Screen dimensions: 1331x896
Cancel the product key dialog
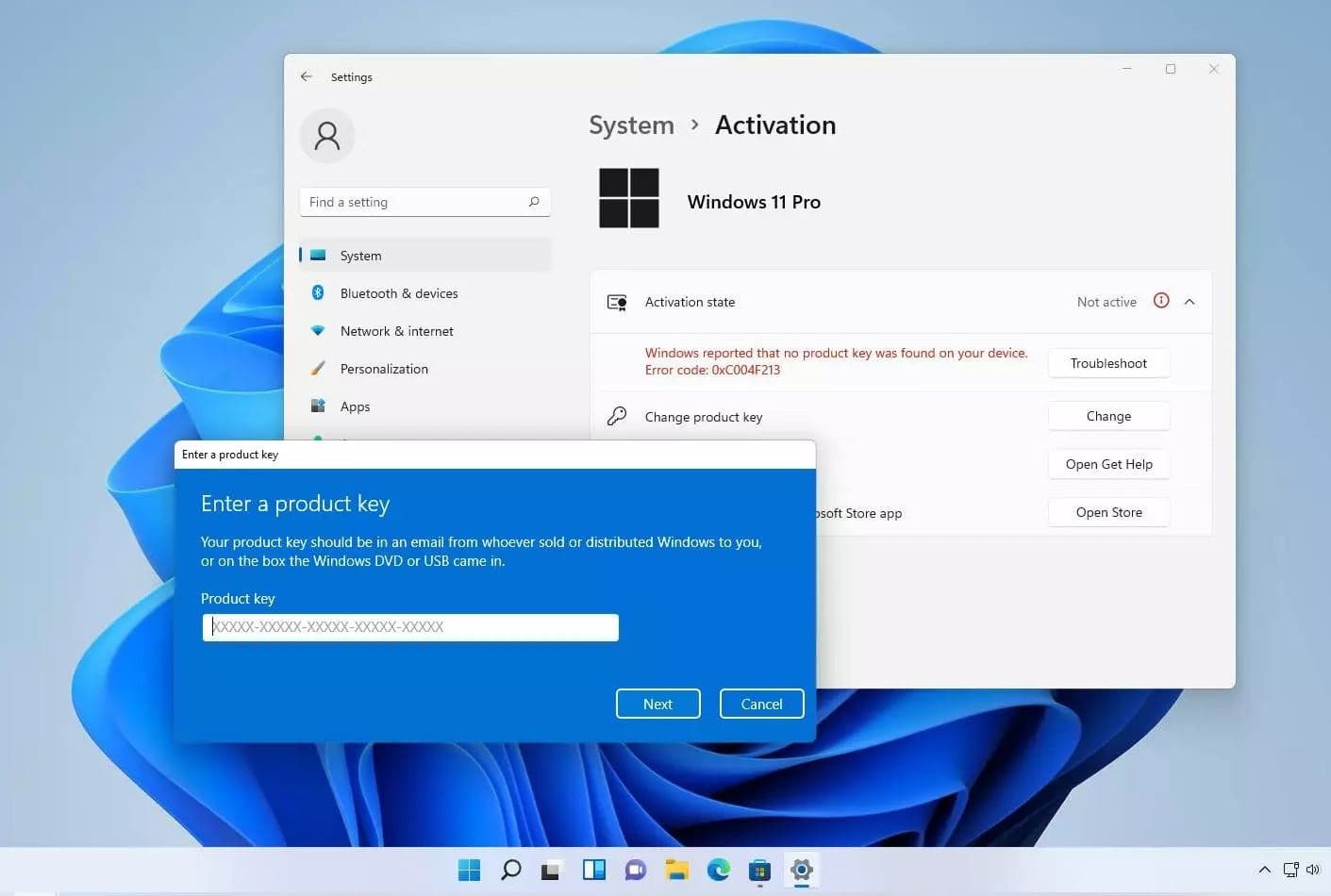[761, 704]
